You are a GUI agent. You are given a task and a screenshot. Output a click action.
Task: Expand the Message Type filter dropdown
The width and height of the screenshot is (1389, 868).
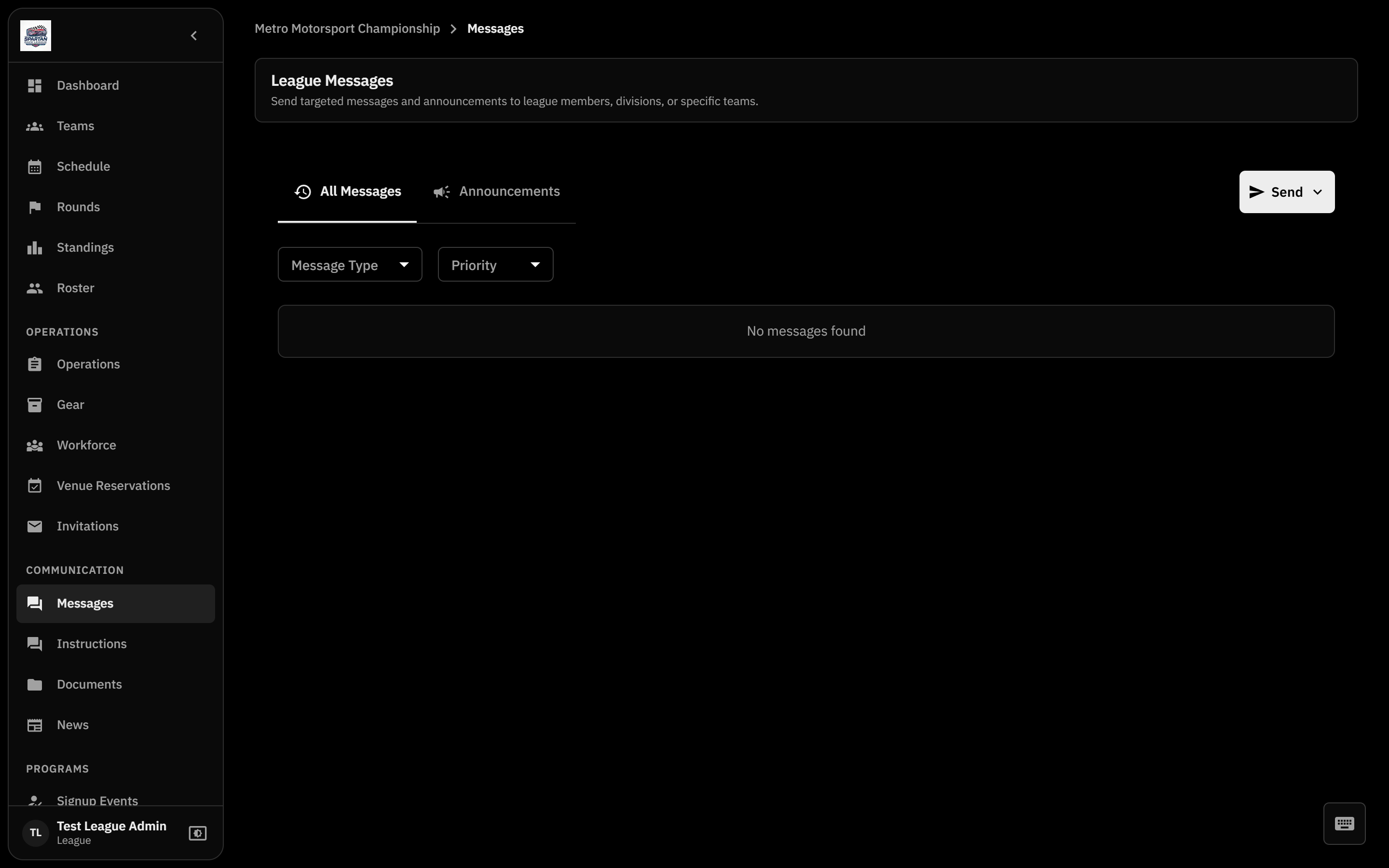point(350,265)
